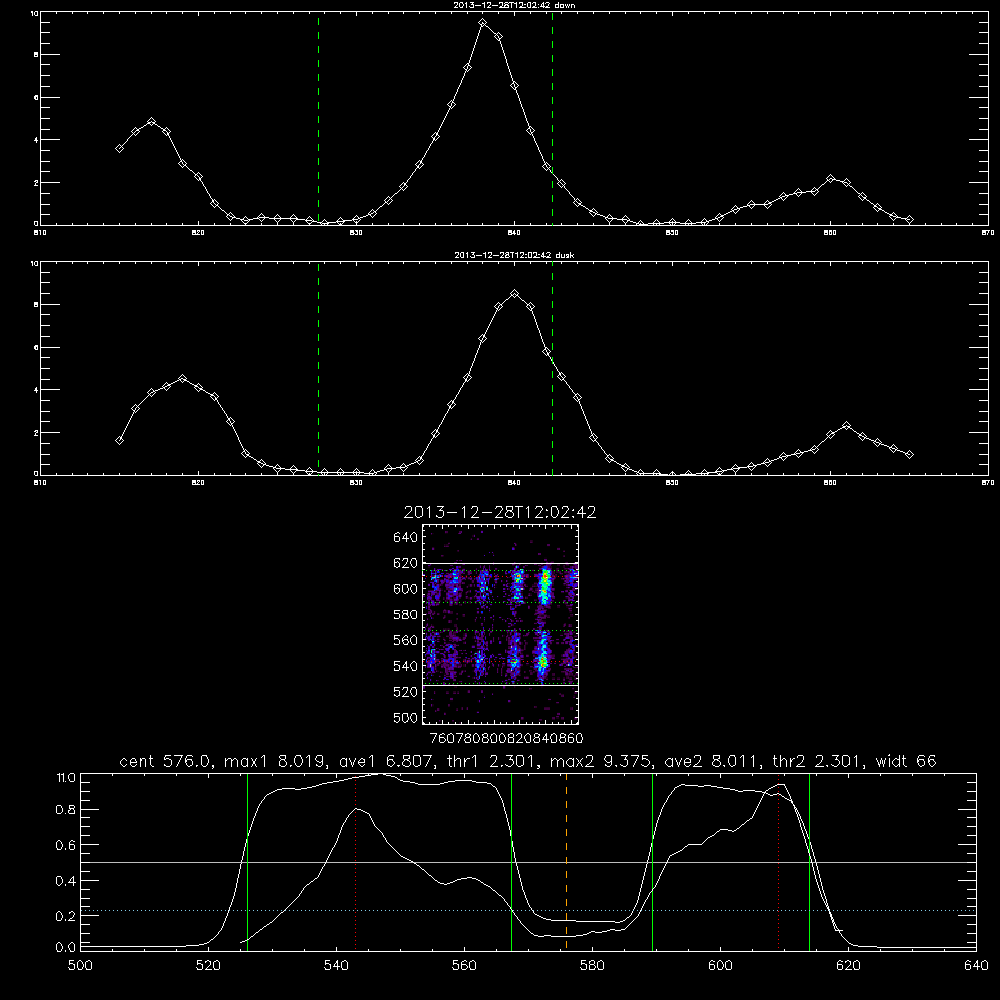Click the left green dashed line in dusk plot

318,369
